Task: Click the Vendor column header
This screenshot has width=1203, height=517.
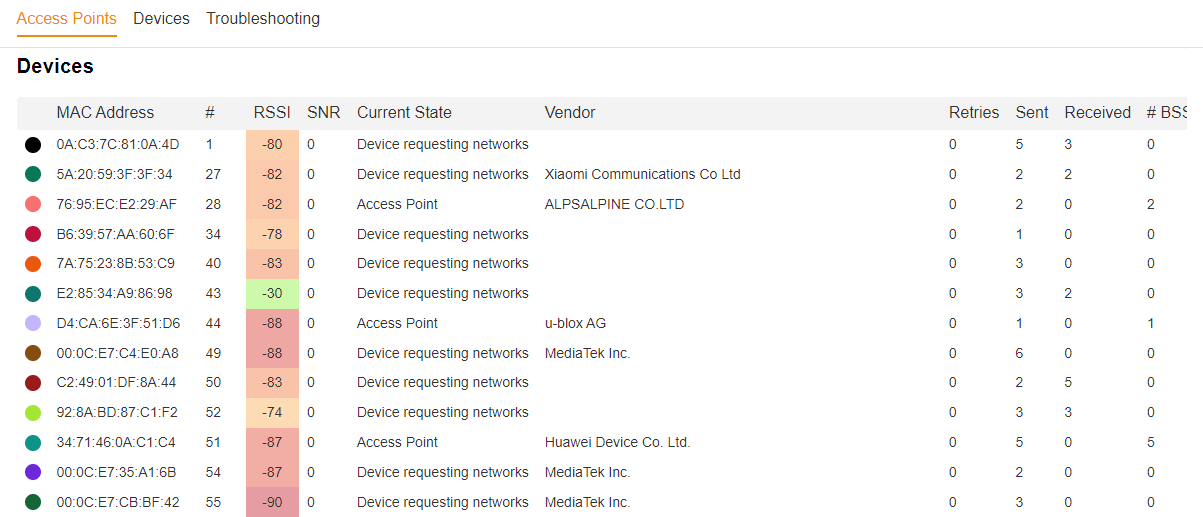Action: [570, 113]
